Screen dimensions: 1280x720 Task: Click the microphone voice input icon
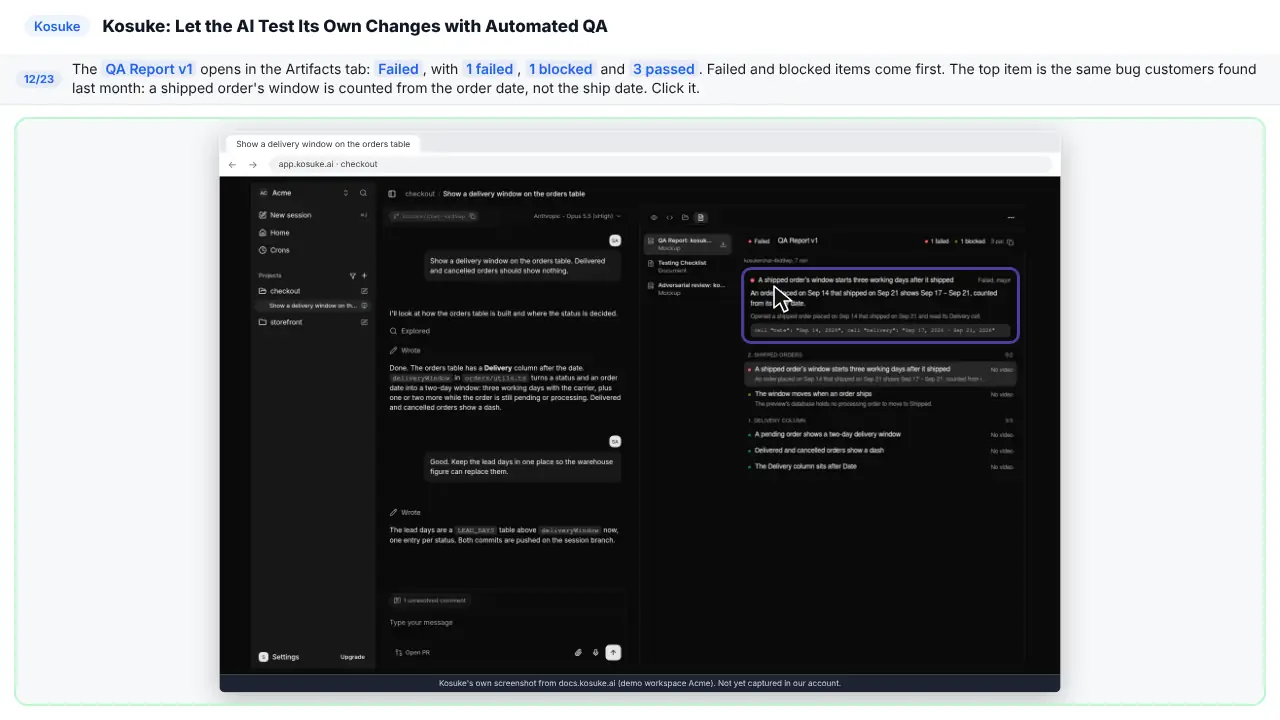pyautogui.click(x=595, y=653)
